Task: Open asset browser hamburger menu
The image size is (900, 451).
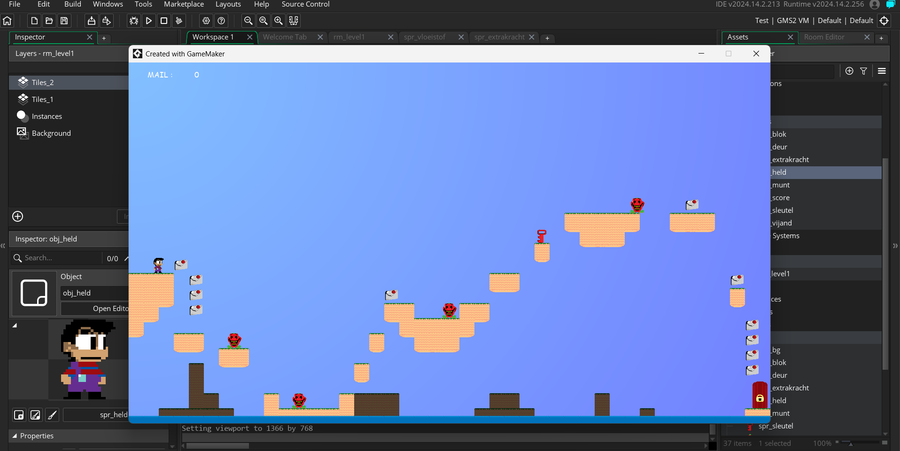Action: (882, 71)
